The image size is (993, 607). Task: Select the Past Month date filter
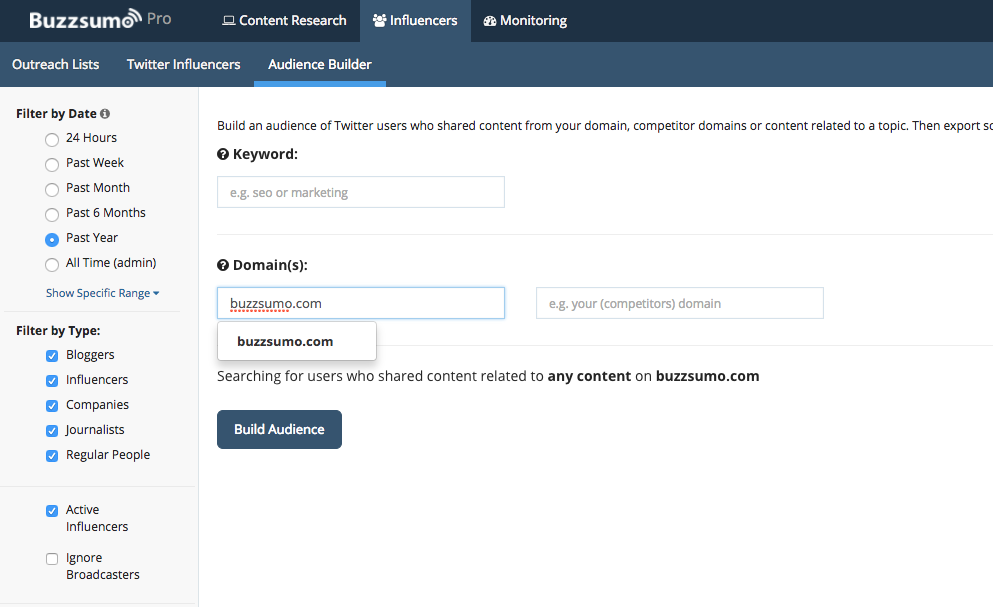52,189
